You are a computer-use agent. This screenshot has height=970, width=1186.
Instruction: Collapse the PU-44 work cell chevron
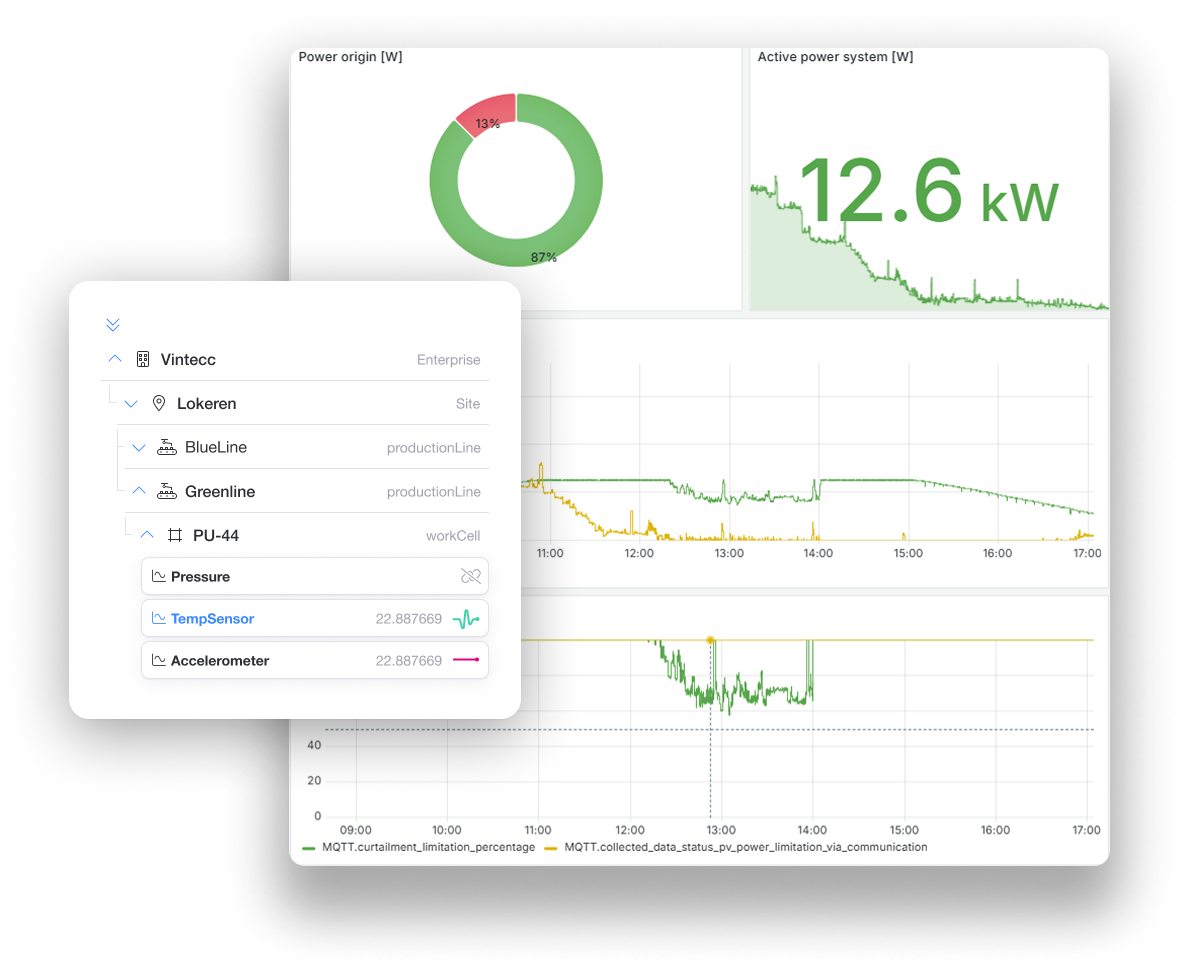[x=147, y=535]
